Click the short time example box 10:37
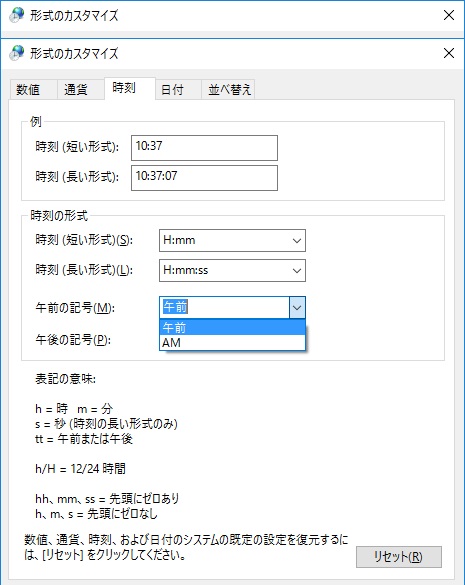The width and height of the screenshot is (465, 585). [x=204, y=148]
